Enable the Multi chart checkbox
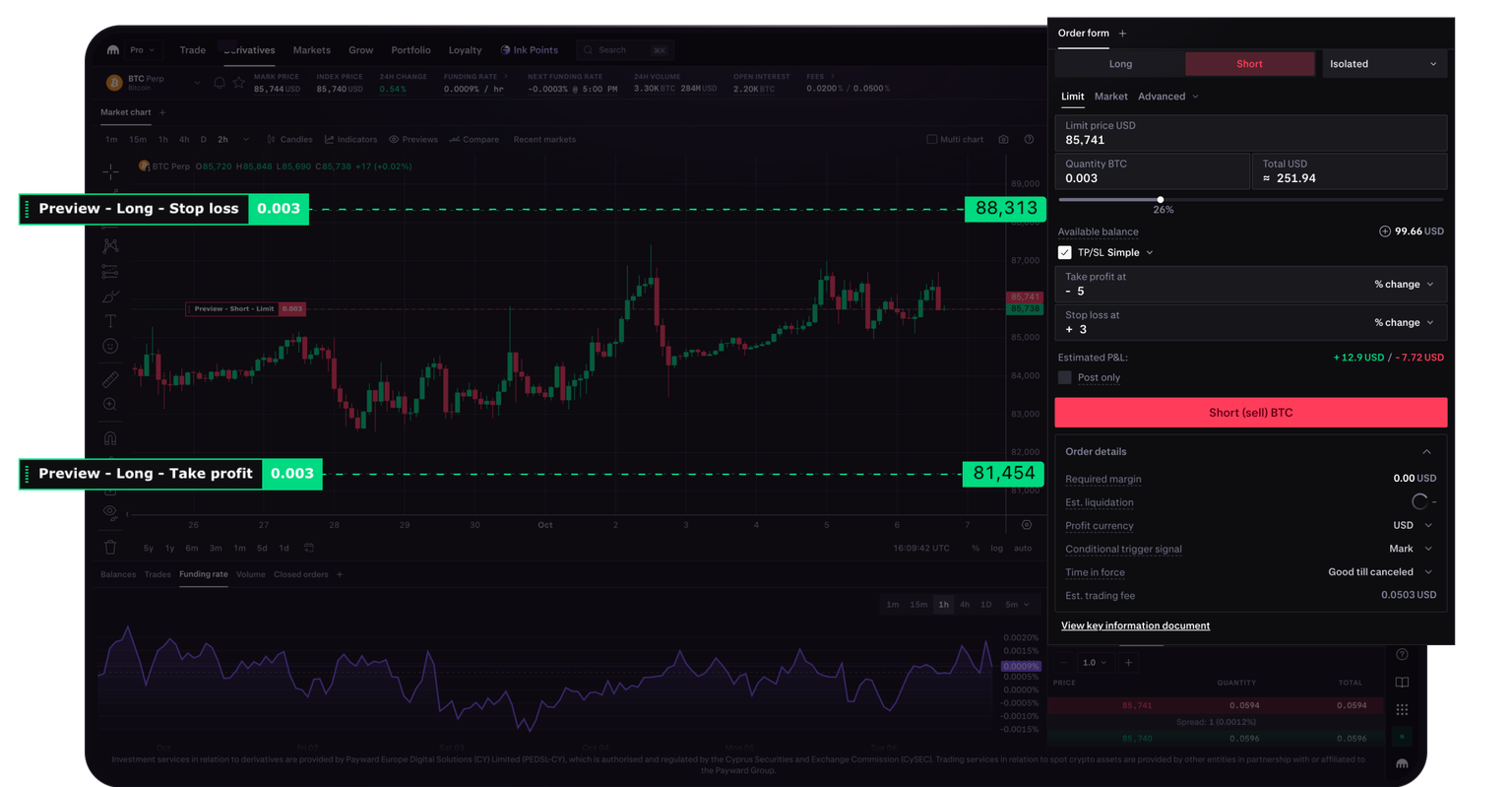 click(x=931, y=140)
